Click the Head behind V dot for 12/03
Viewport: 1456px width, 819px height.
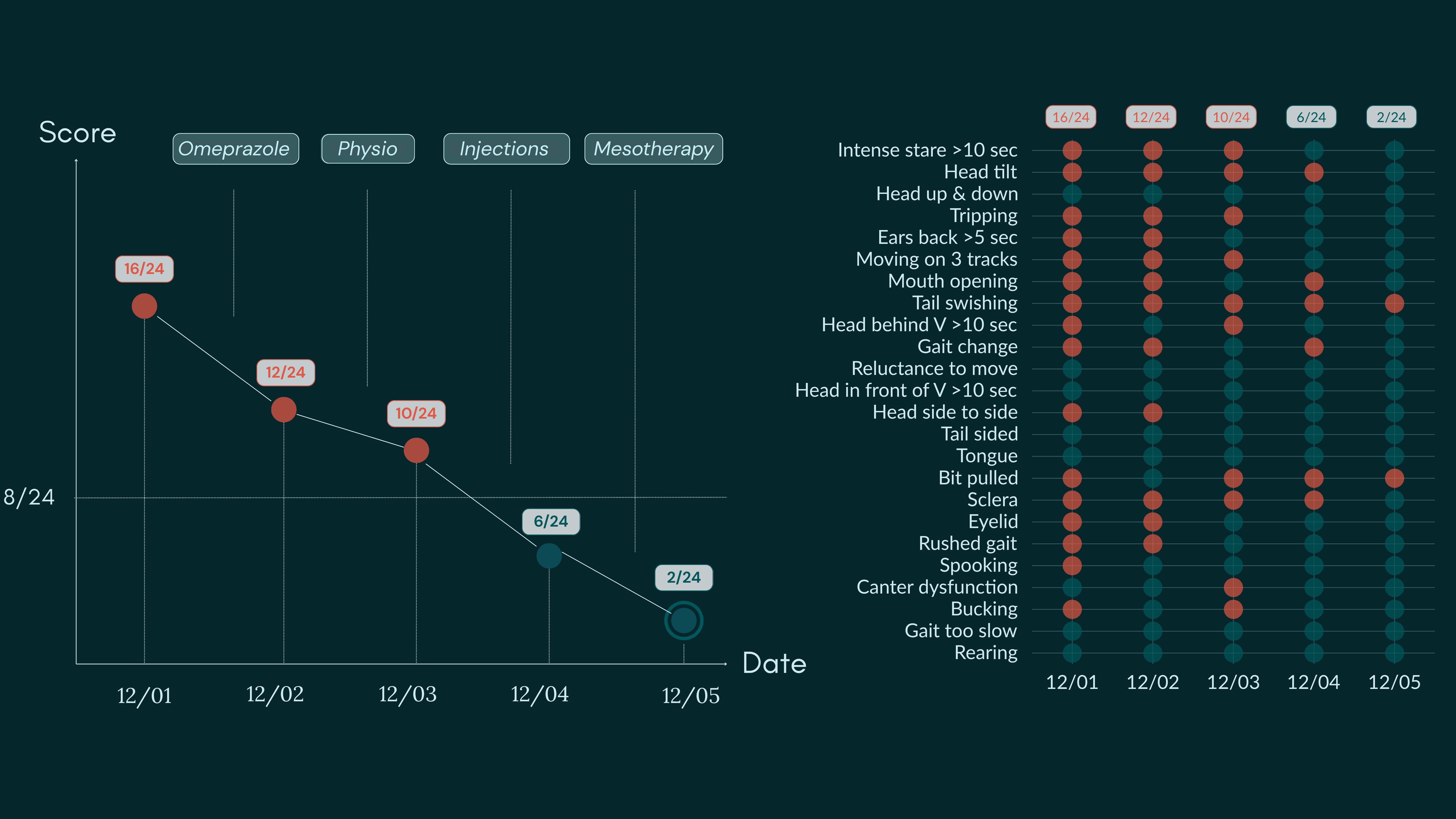click(1233, 325)
